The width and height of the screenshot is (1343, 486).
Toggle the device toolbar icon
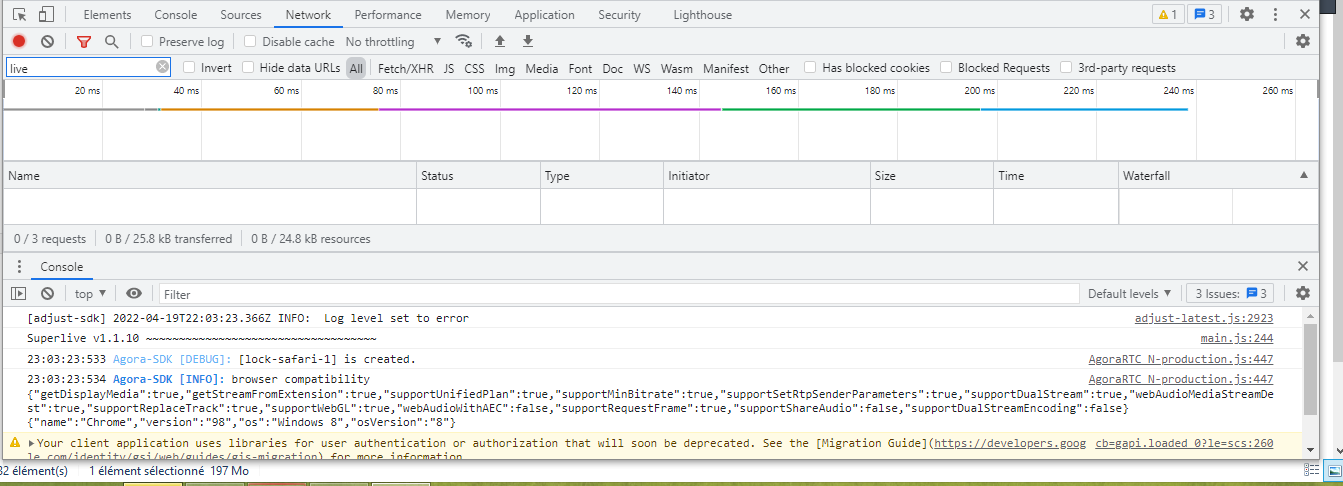point(46,15)
